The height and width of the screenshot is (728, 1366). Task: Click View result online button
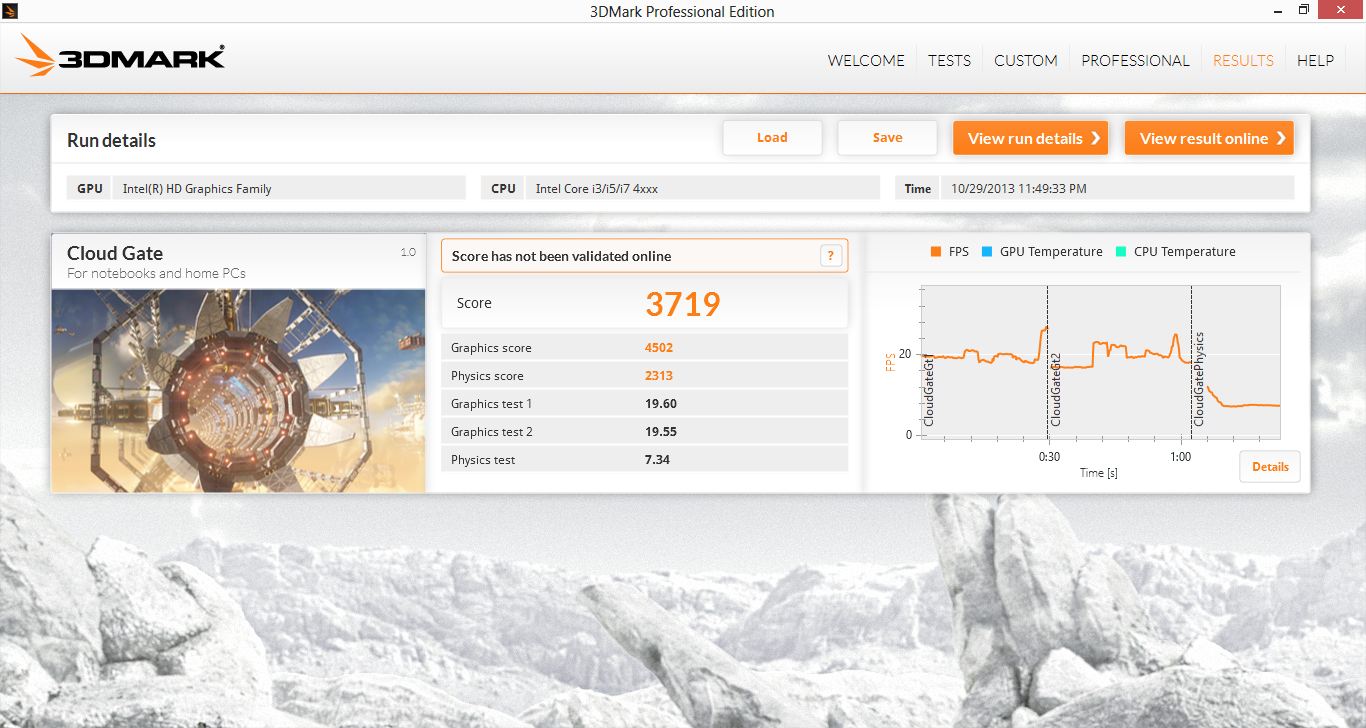click(x=1209, y=138)
